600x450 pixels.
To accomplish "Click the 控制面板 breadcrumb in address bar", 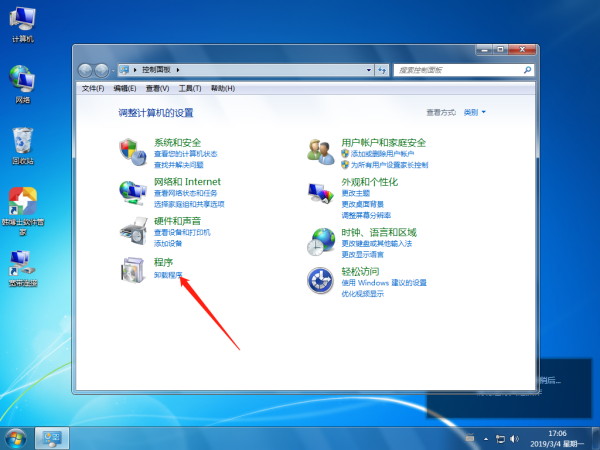I will 156,70.
